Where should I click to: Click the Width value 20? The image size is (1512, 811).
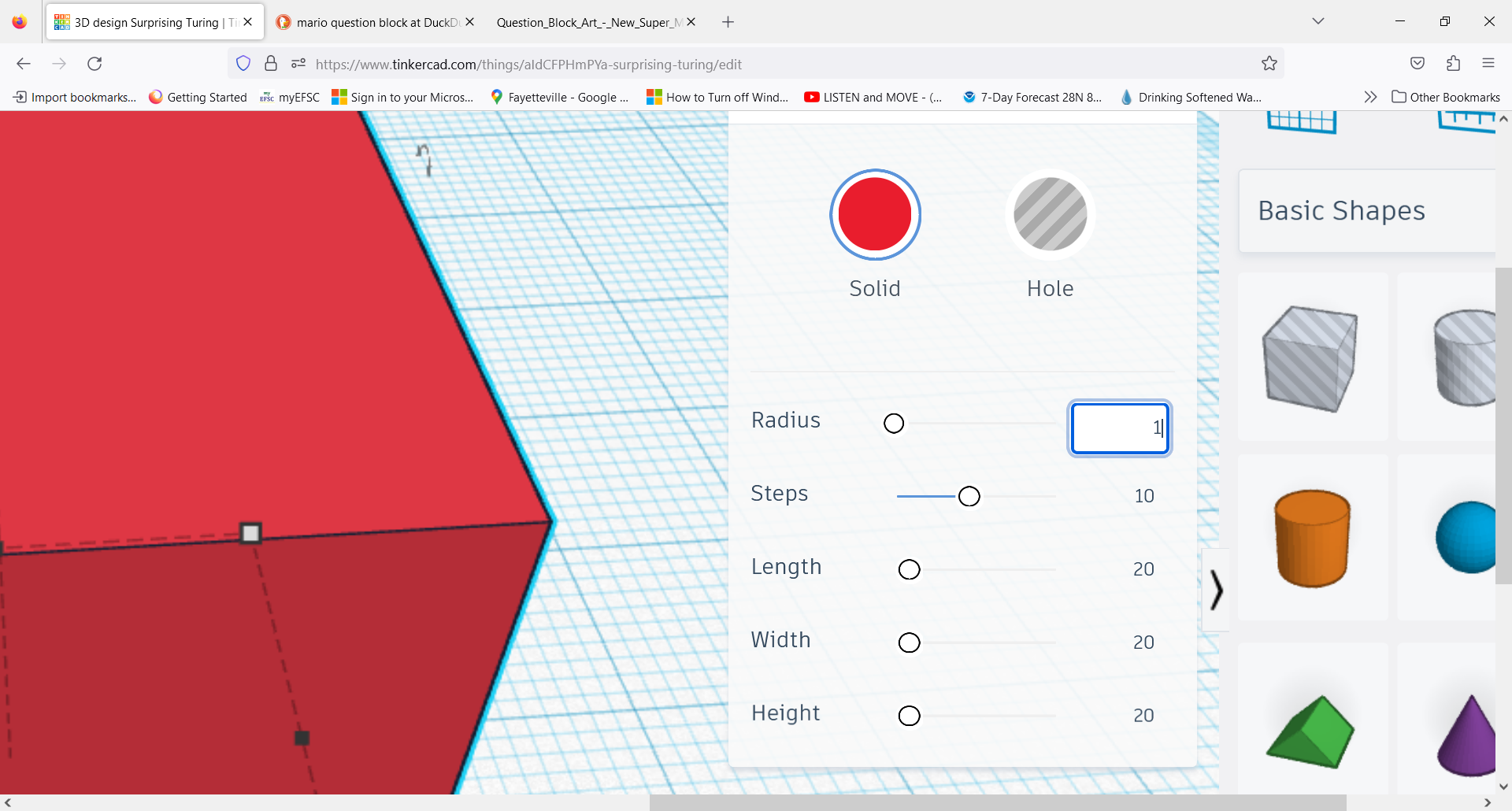(1143, 643)
